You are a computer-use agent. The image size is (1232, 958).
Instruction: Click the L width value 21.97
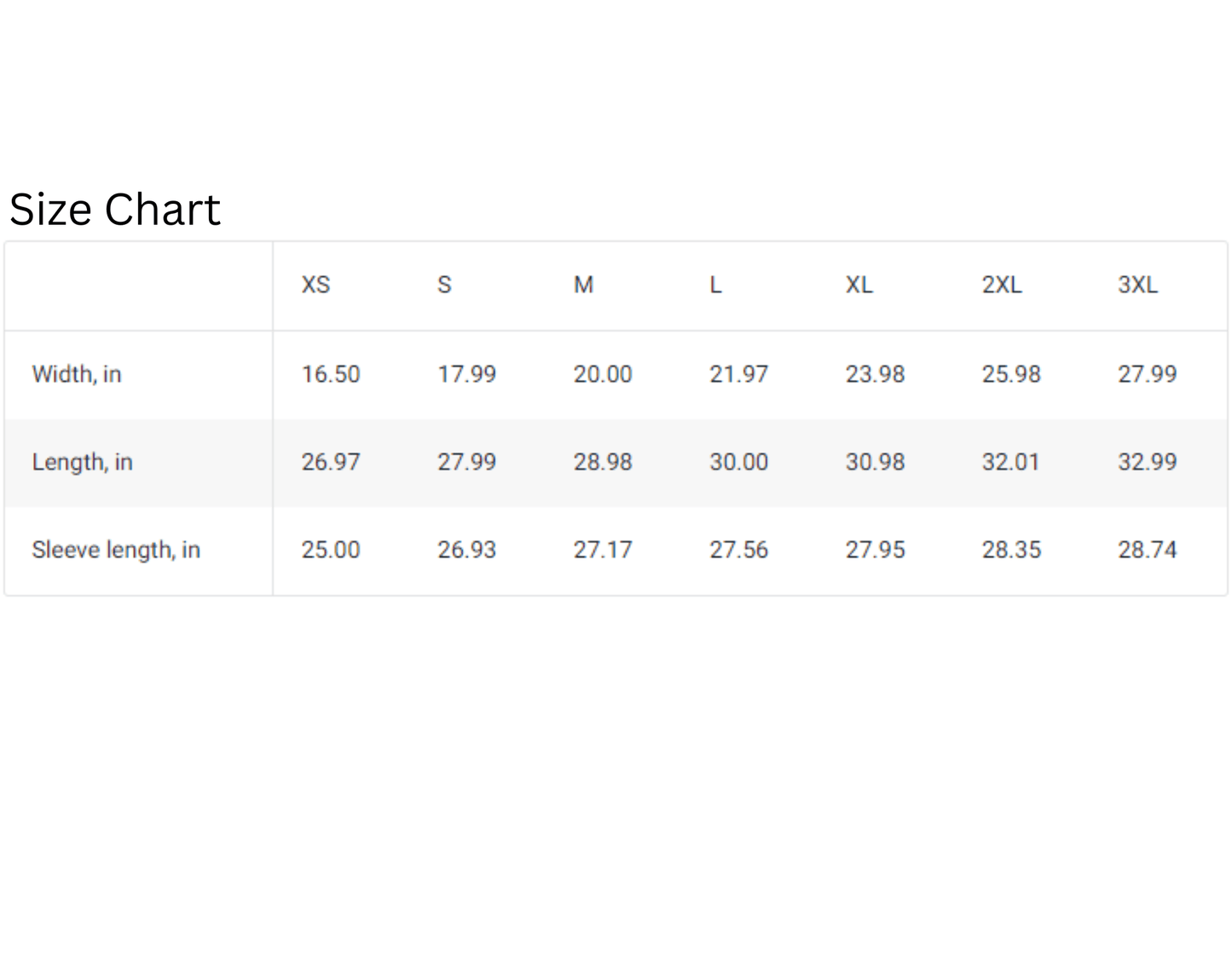point(738,374)
